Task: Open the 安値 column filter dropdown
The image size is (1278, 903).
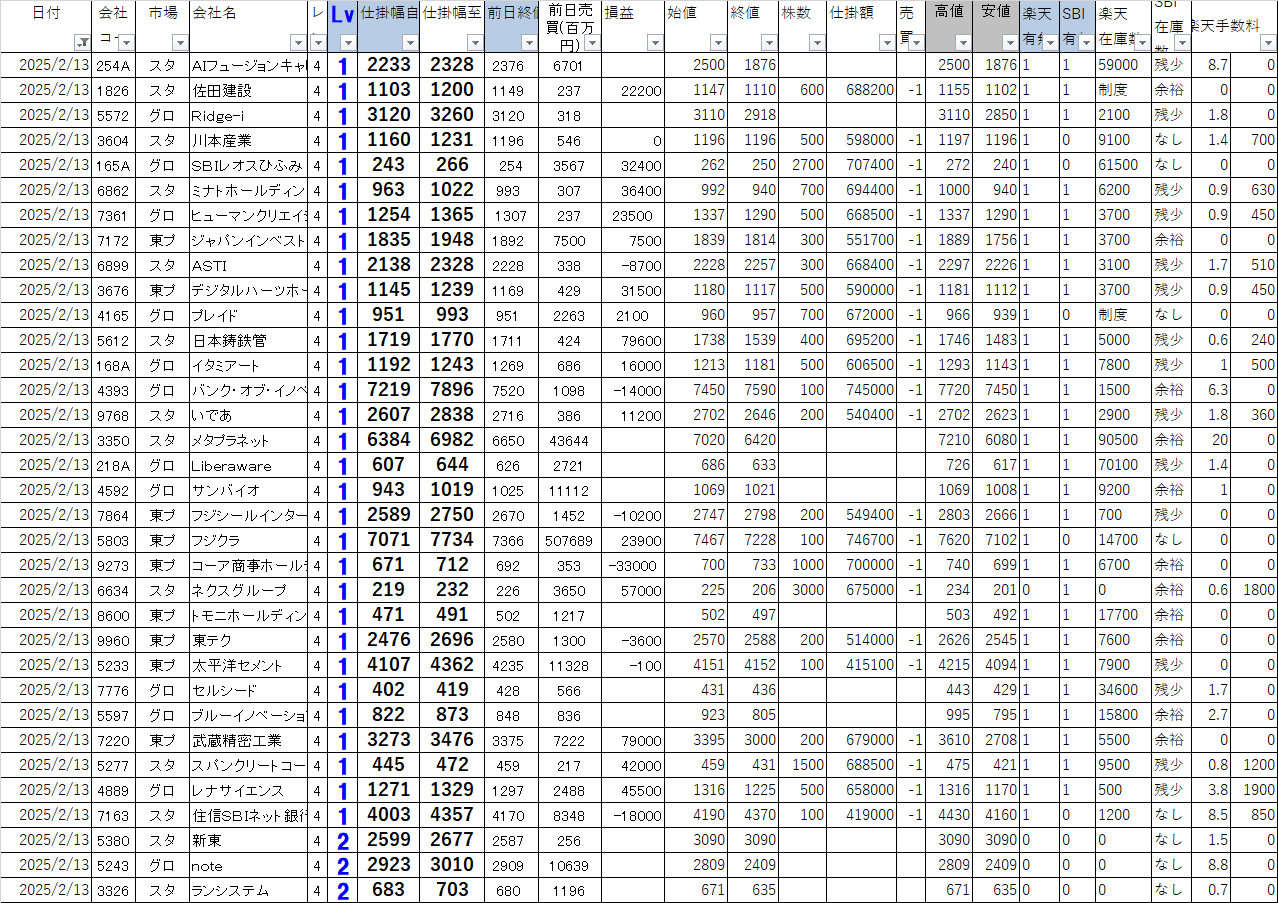Action: (x=1010, y=43)
